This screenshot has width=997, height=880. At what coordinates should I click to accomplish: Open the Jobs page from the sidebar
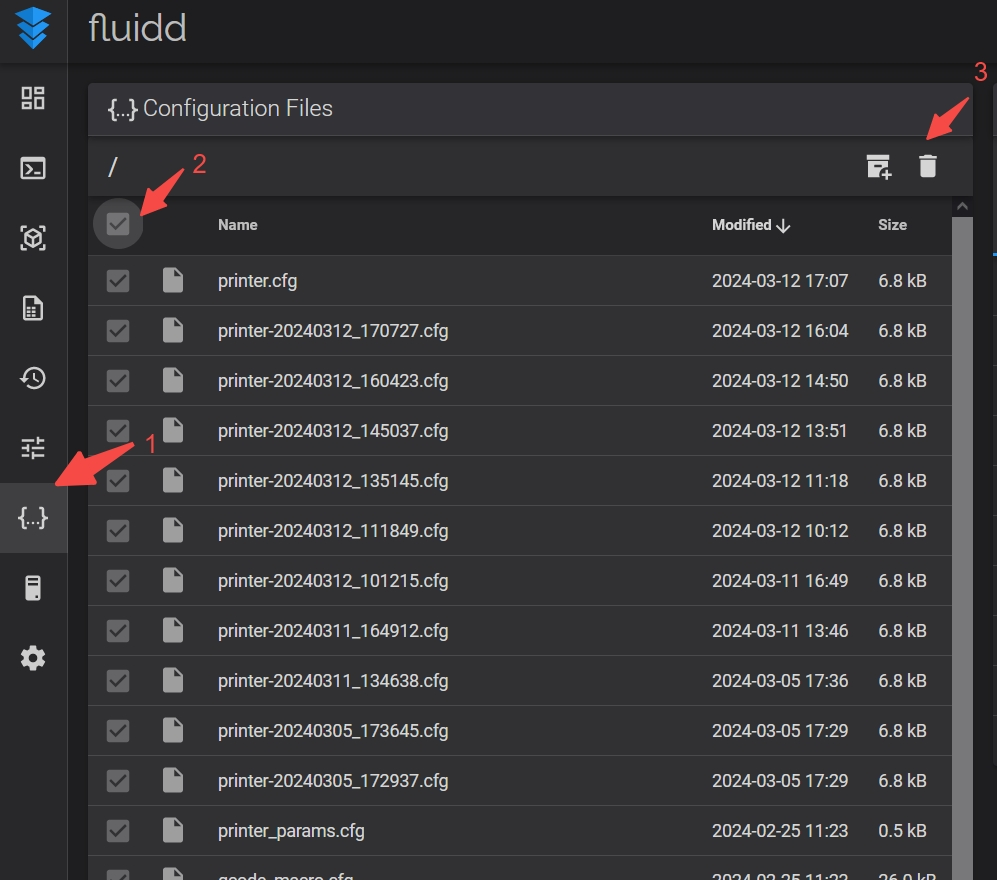[x=32, y=308]
